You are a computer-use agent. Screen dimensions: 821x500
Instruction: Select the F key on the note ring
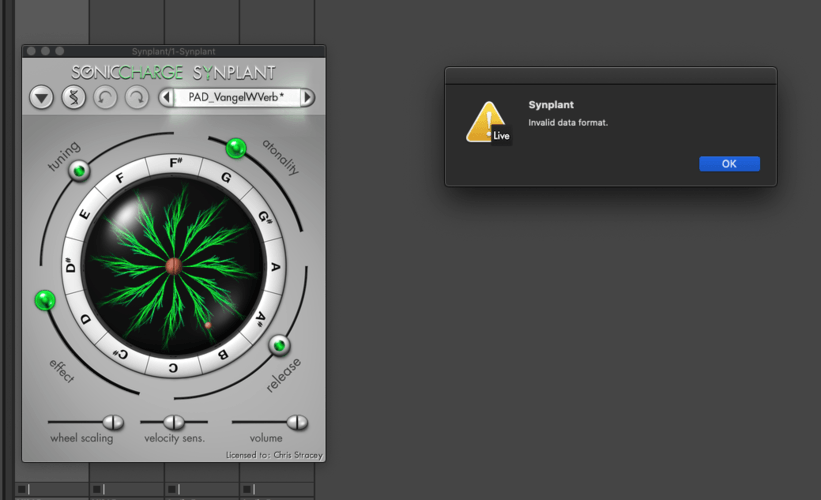click(120, 178)
